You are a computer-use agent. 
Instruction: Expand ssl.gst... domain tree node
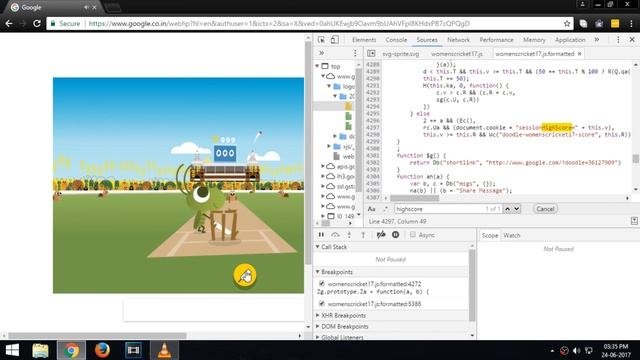point(323,186)
